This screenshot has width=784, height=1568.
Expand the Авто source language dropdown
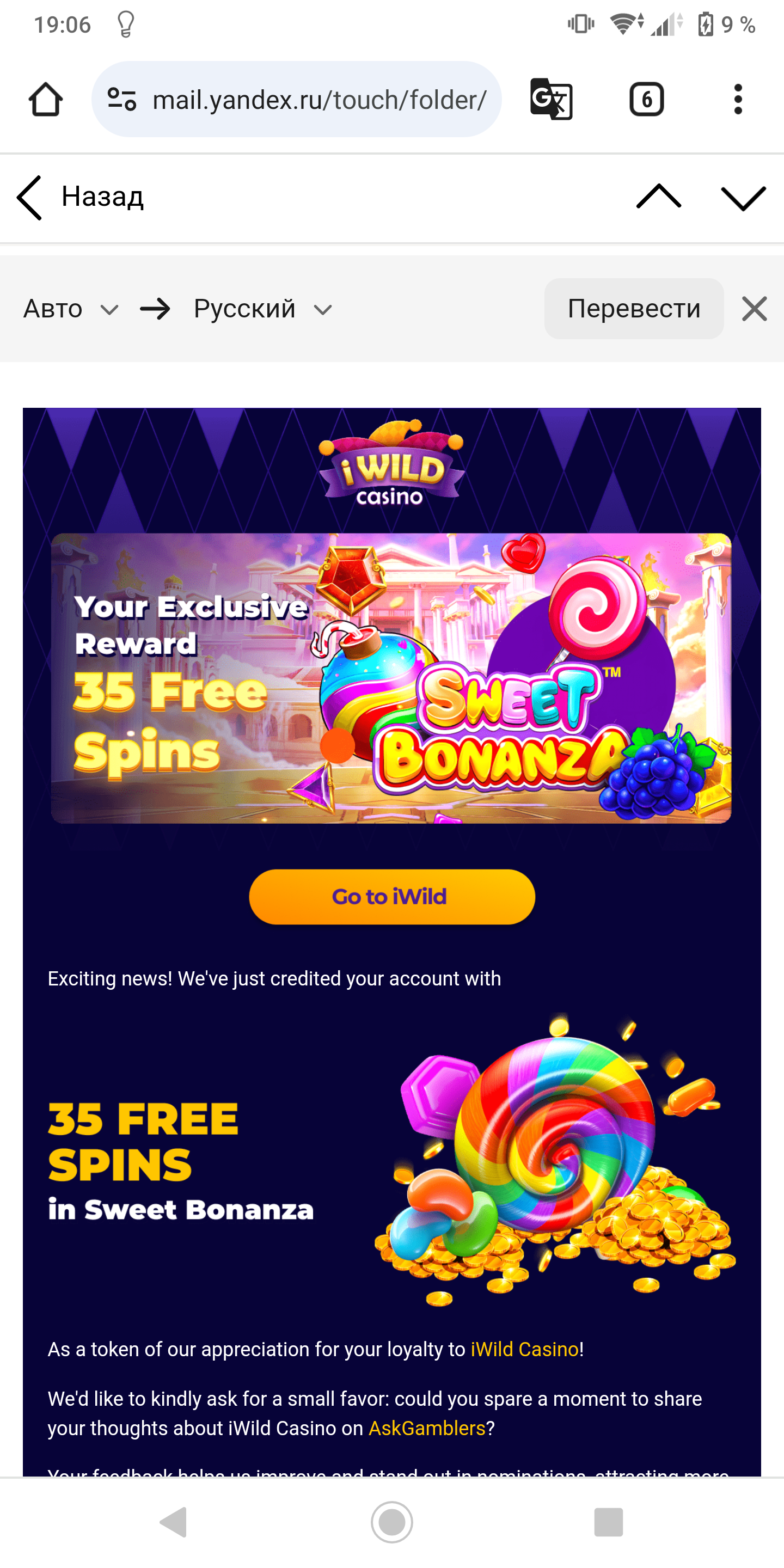coord(71,309)
